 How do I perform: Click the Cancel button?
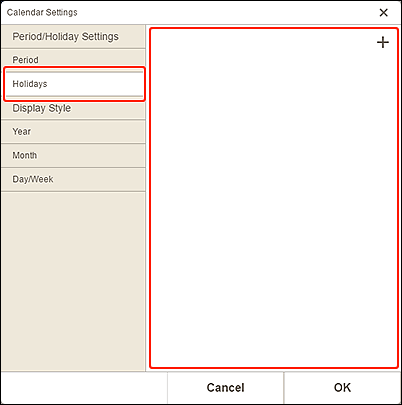tap(225, 388)
